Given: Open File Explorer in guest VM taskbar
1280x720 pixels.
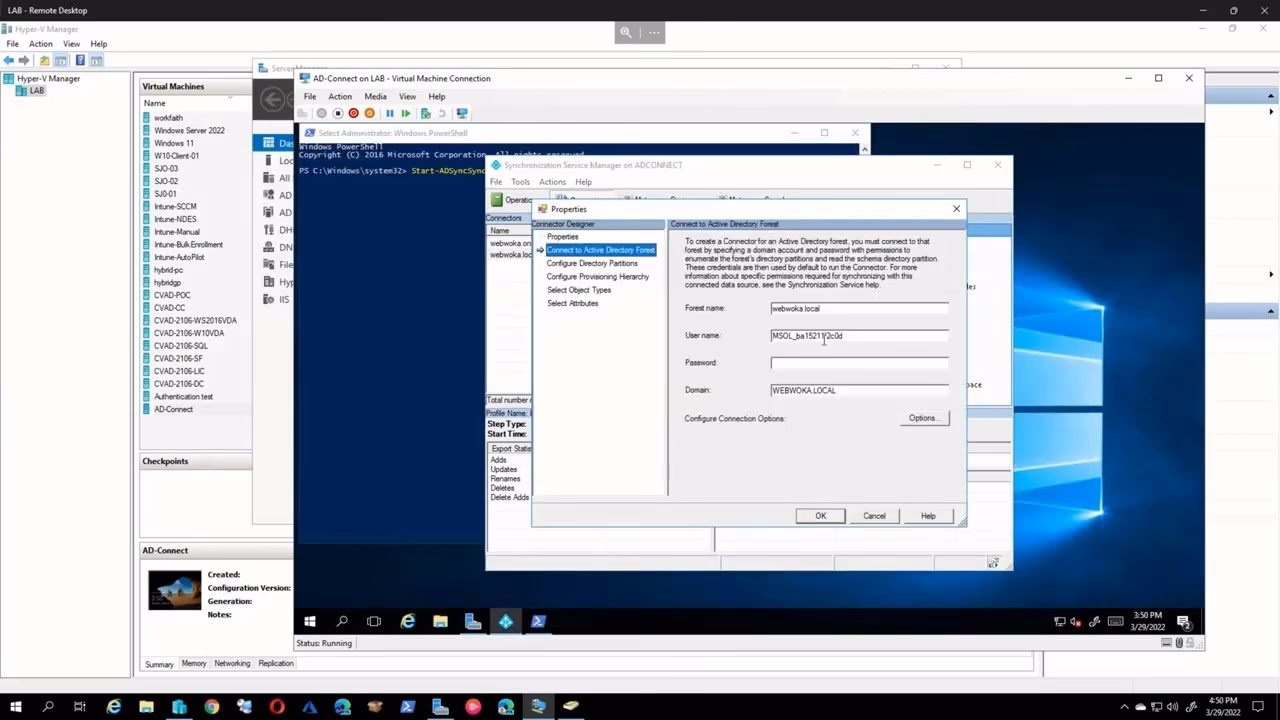Looking at the screenshot, I should click(x=440, y=621).
